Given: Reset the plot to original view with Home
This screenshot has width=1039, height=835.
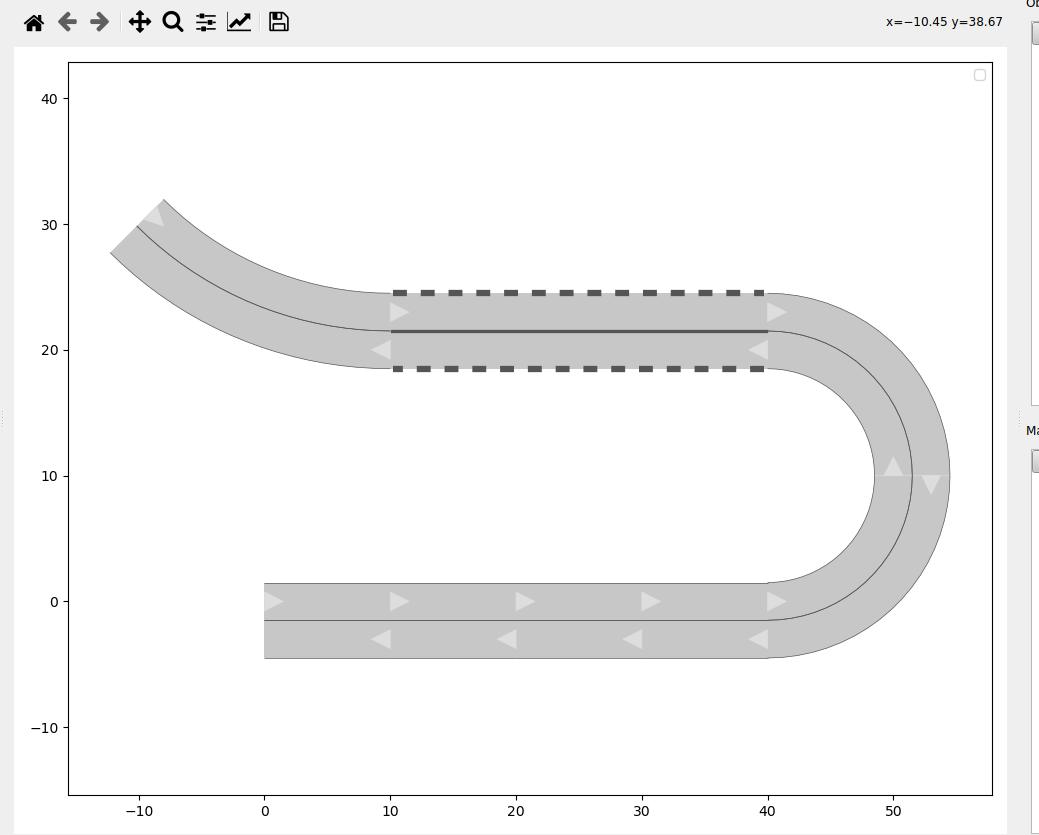Looking at the screenshot, I should pos(34,22).
